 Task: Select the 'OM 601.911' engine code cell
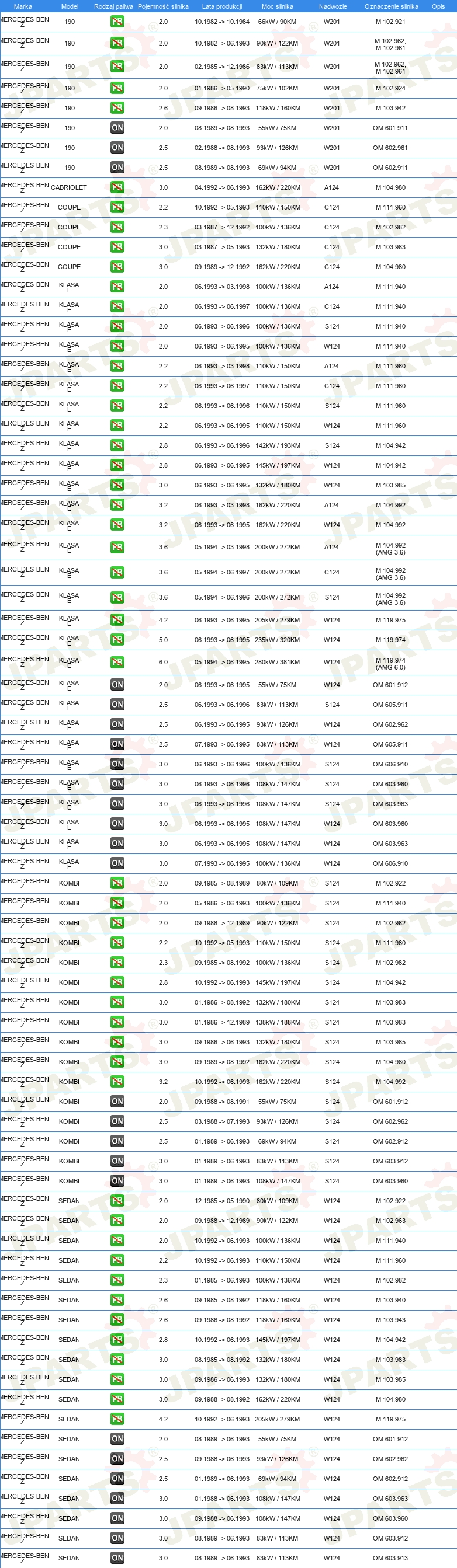390,128
